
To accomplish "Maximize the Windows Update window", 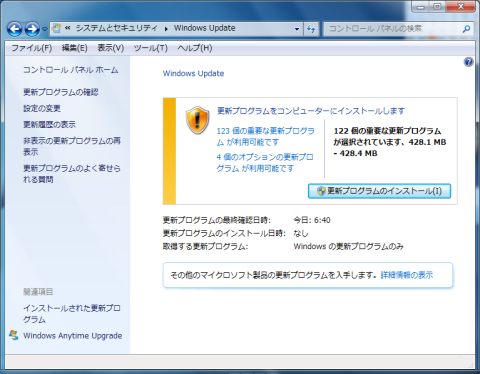I will click(437, 7).
